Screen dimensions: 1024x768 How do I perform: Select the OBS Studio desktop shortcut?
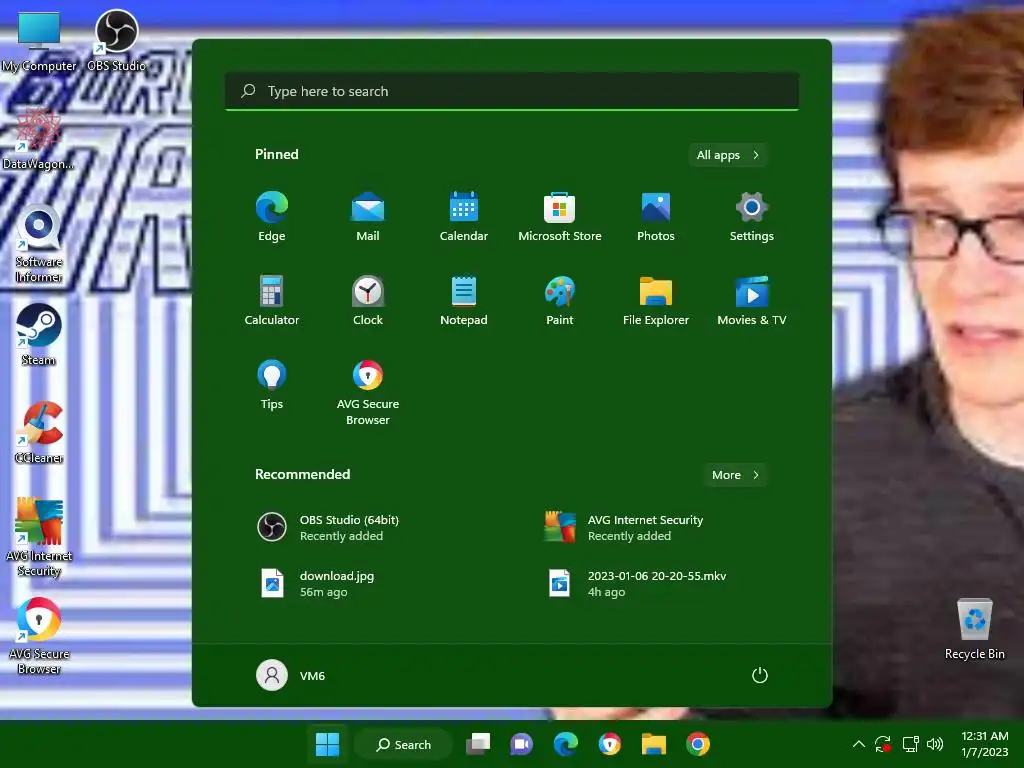[x=116, y=40]
